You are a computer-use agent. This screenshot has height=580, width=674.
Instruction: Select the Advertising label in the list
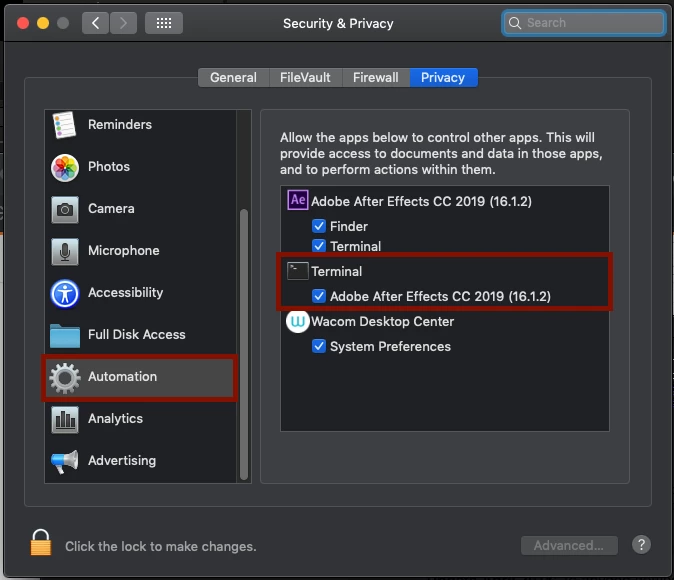(x=122, y=461)
